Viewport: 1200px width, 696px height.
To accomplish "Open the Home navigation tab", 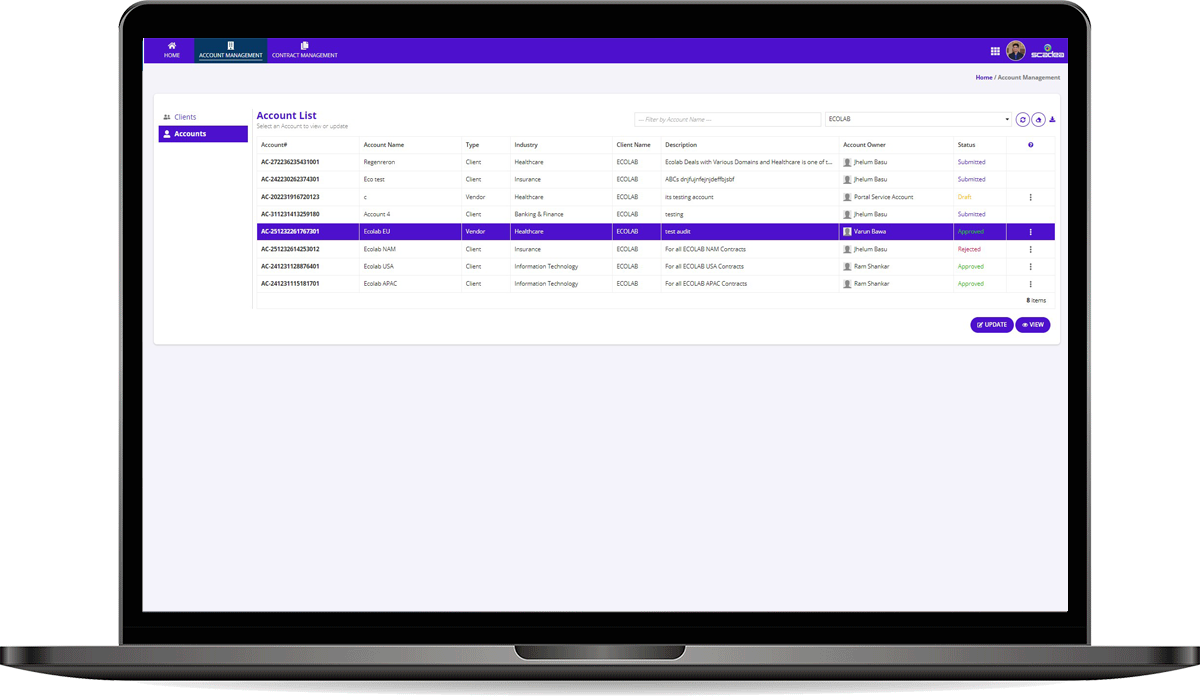I will pyautogui.click(x=172, y=50).
